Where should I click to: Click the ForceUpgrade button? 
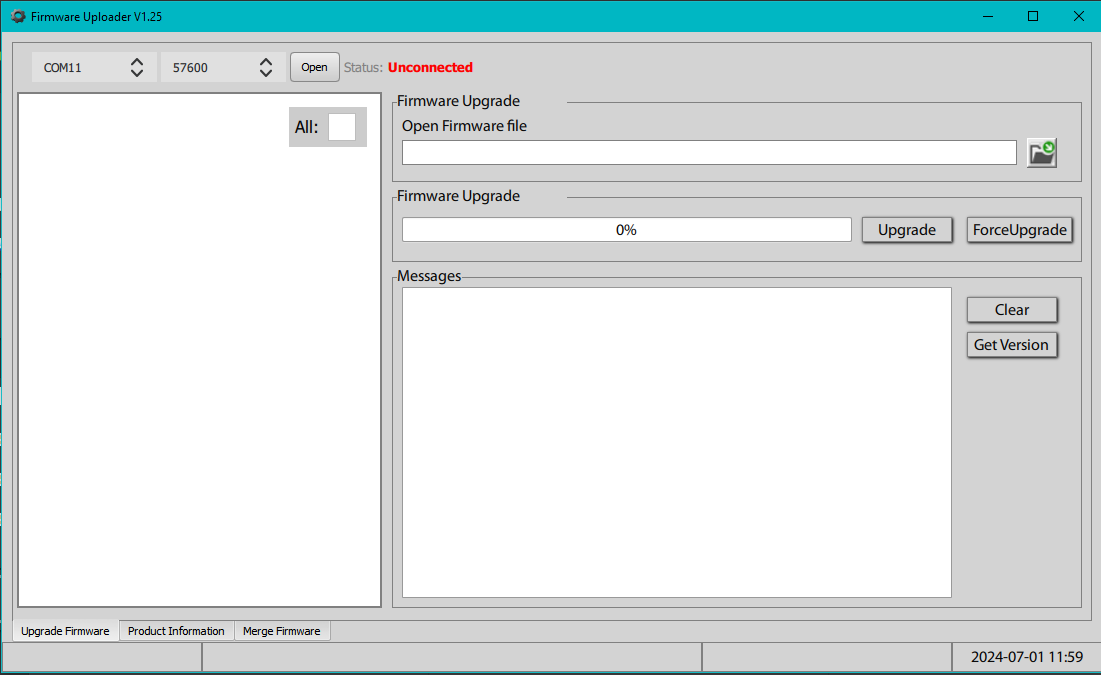coord(1020,229)
